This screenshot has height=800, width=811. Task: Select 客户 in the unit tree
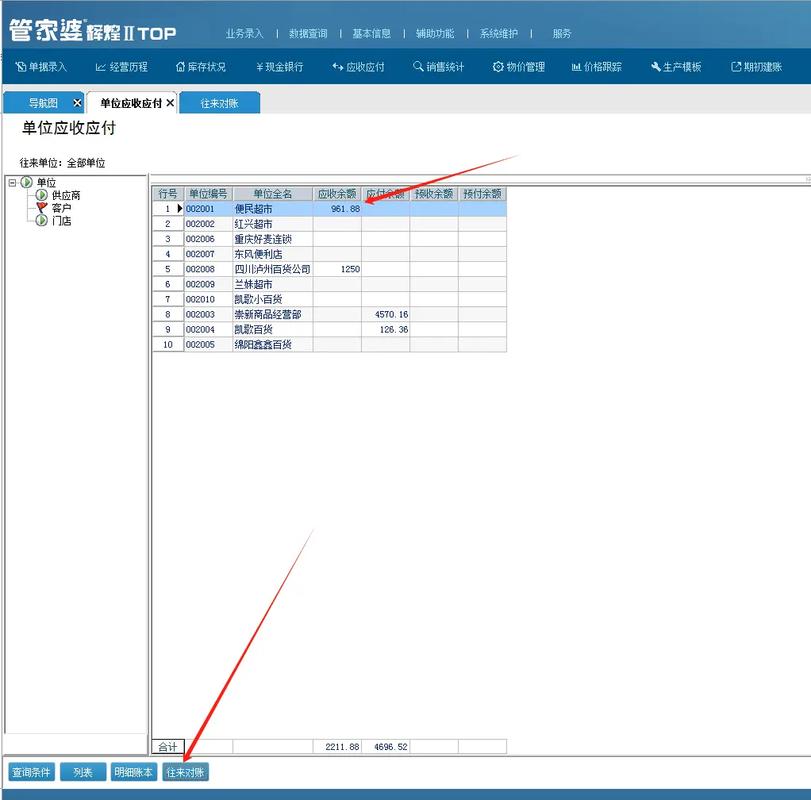coord(61,208)
